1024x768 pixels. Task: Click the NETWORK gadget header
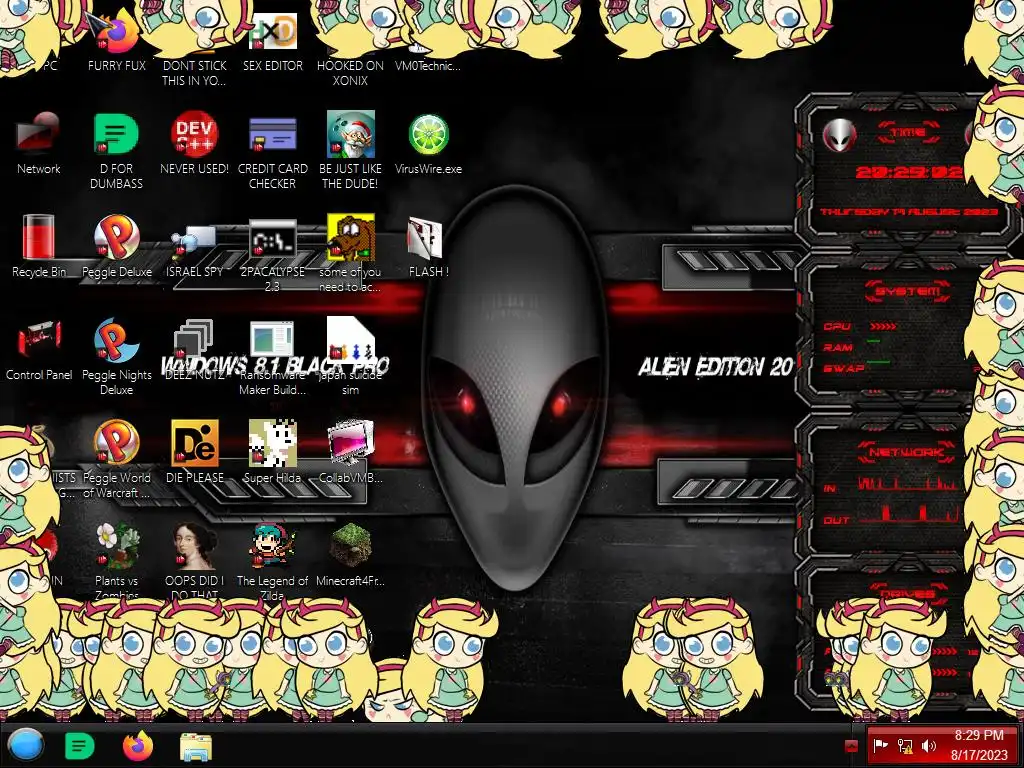coord(907,452)
